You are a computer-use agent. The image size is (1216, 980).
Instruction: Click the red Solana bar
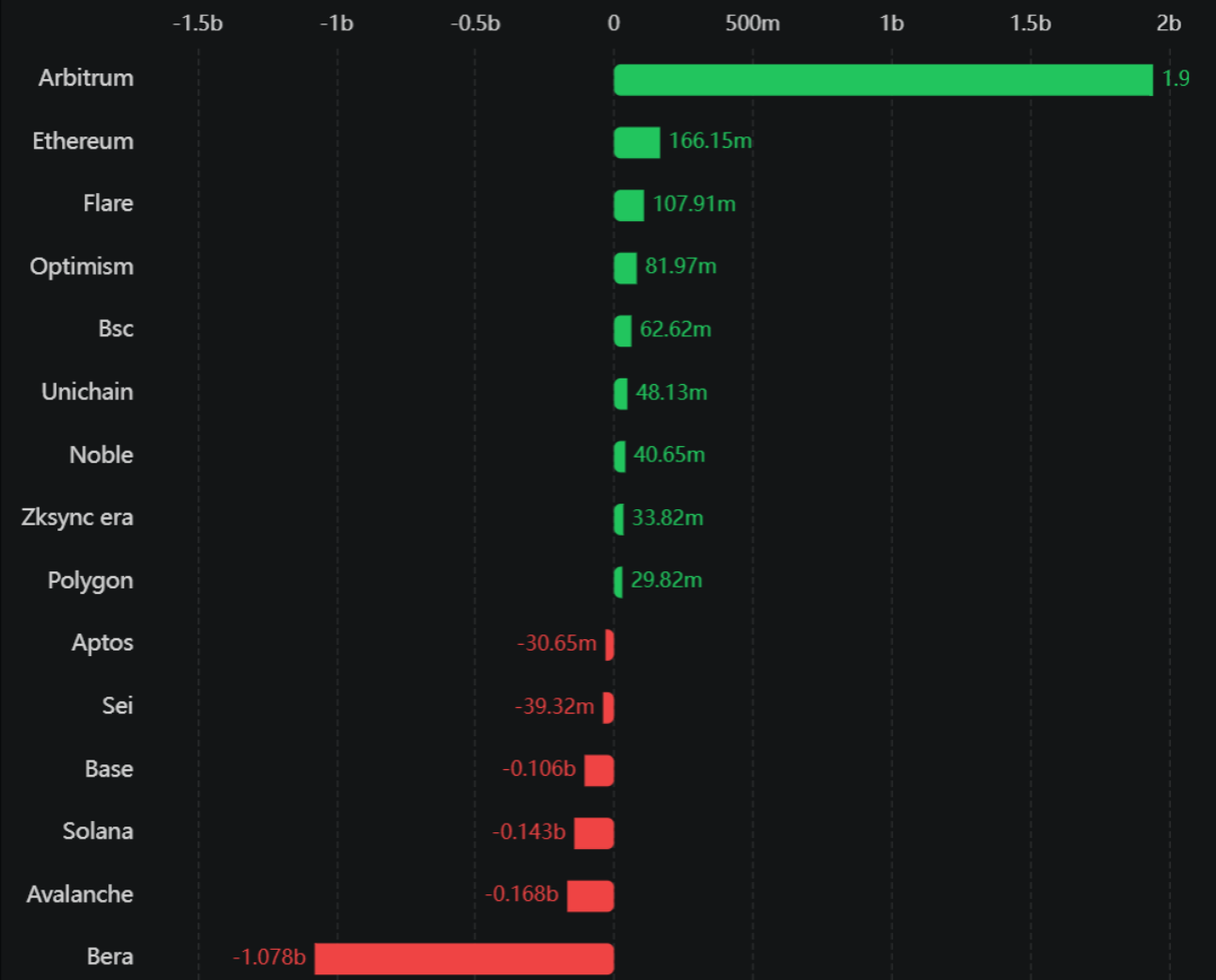point(594,833)
